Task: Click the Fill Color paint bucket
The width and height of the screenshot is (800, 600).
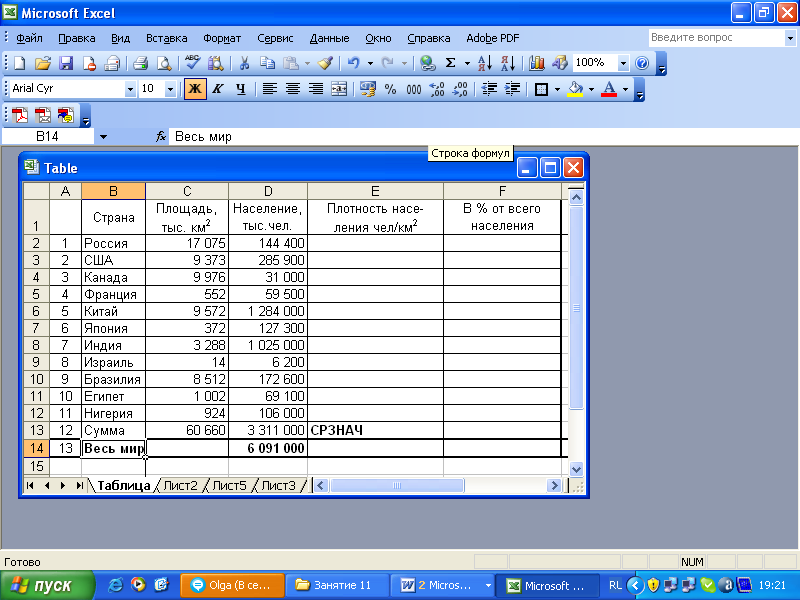Action: pyautogui.click(x=576, y=89)
